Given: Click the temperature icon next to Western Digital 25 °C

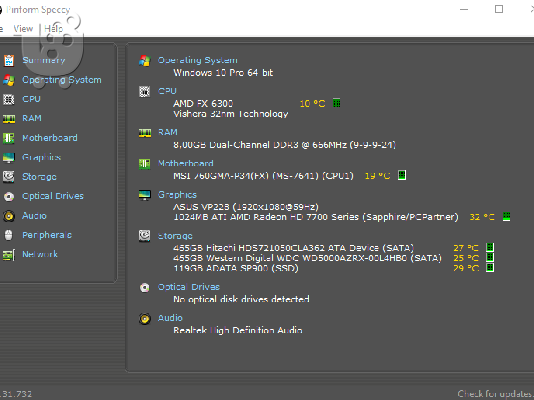Looking at the screenshot, I should pyautogui.click(x=490, y=257).
